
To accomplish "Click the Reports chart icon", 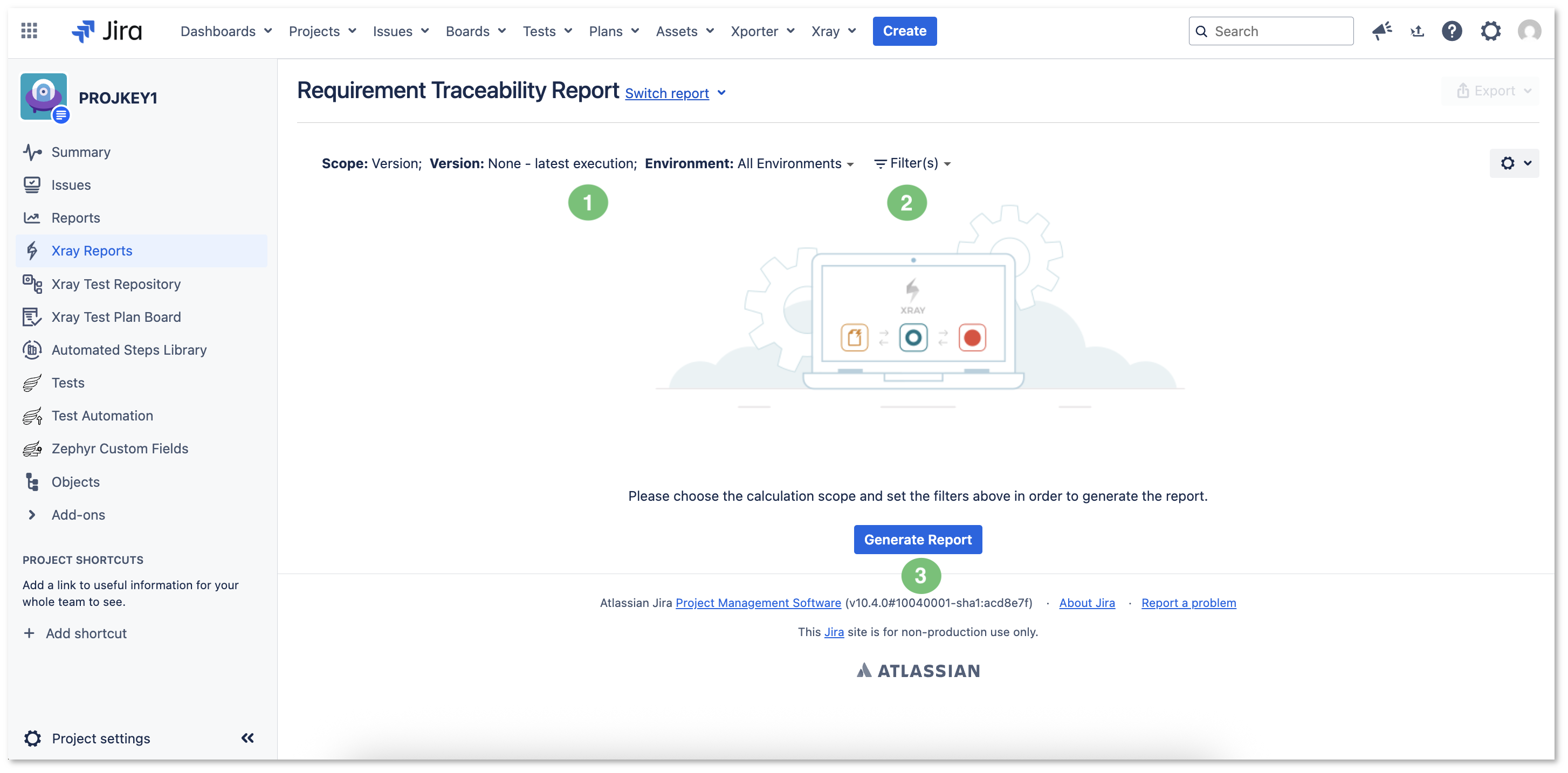I will coord(32,217).
